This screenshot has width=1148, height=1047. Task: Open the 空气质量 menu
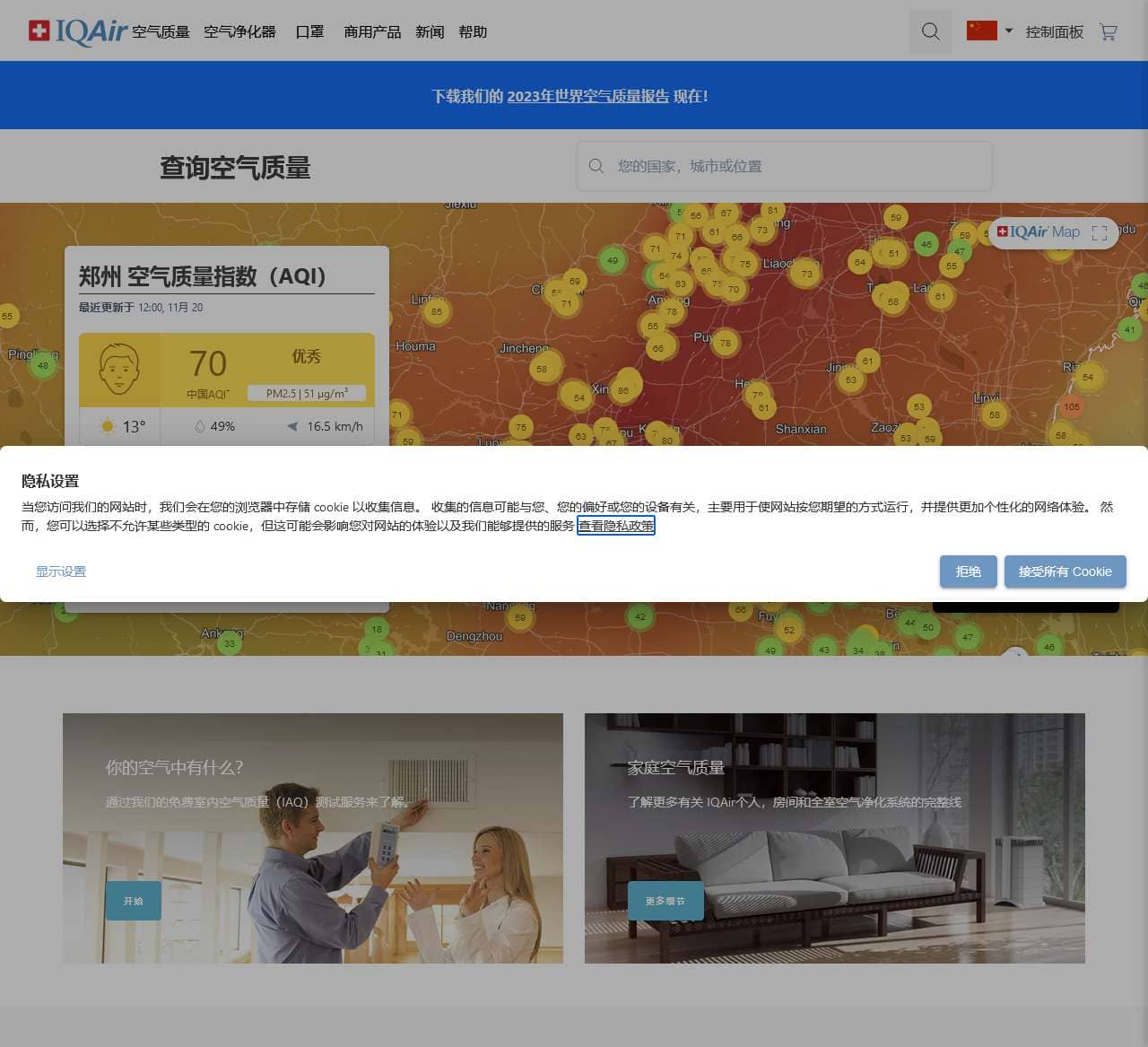click(x=161, y=32)
